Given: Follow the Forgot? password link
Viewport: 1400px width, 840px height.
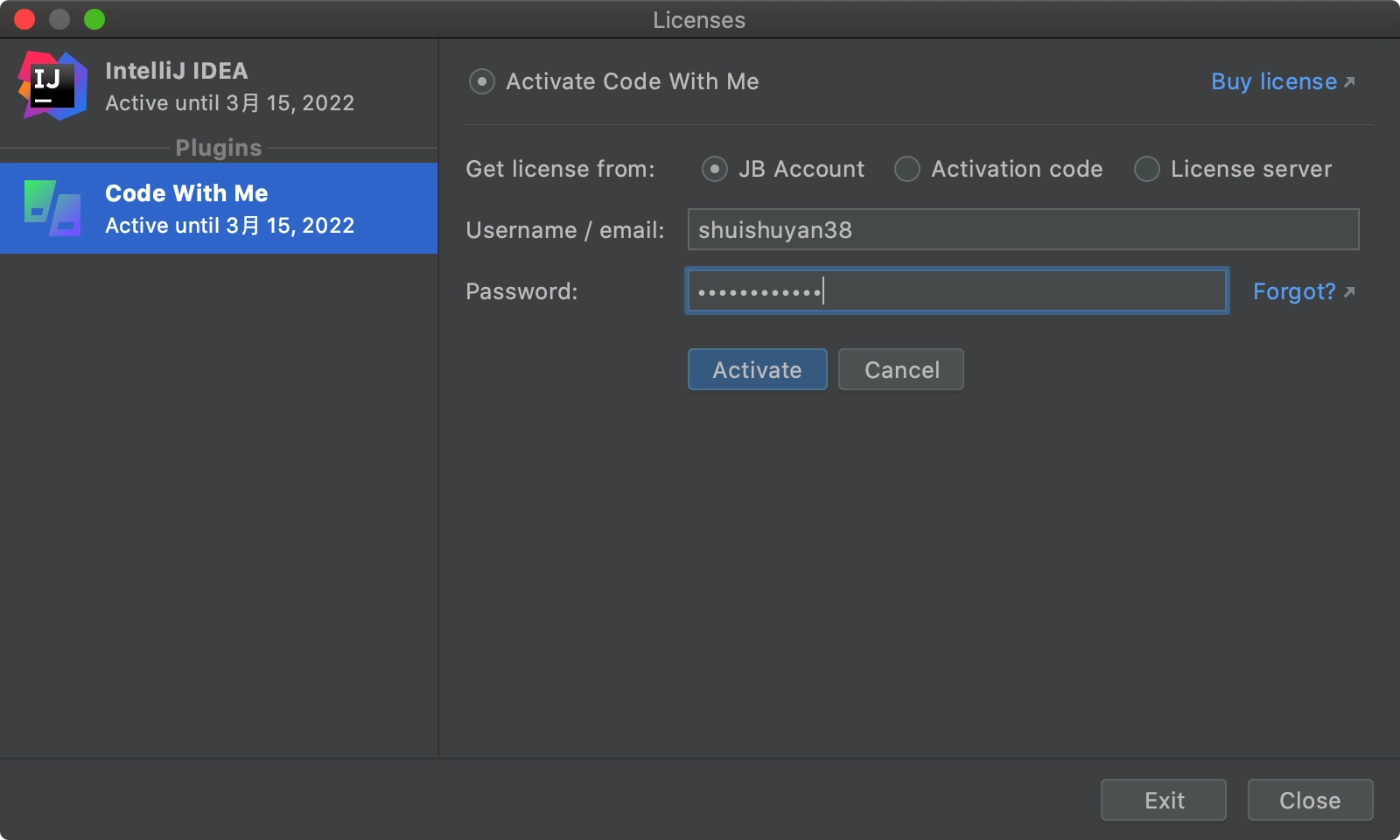Looking at the screenshot, I should [1294, 291].
